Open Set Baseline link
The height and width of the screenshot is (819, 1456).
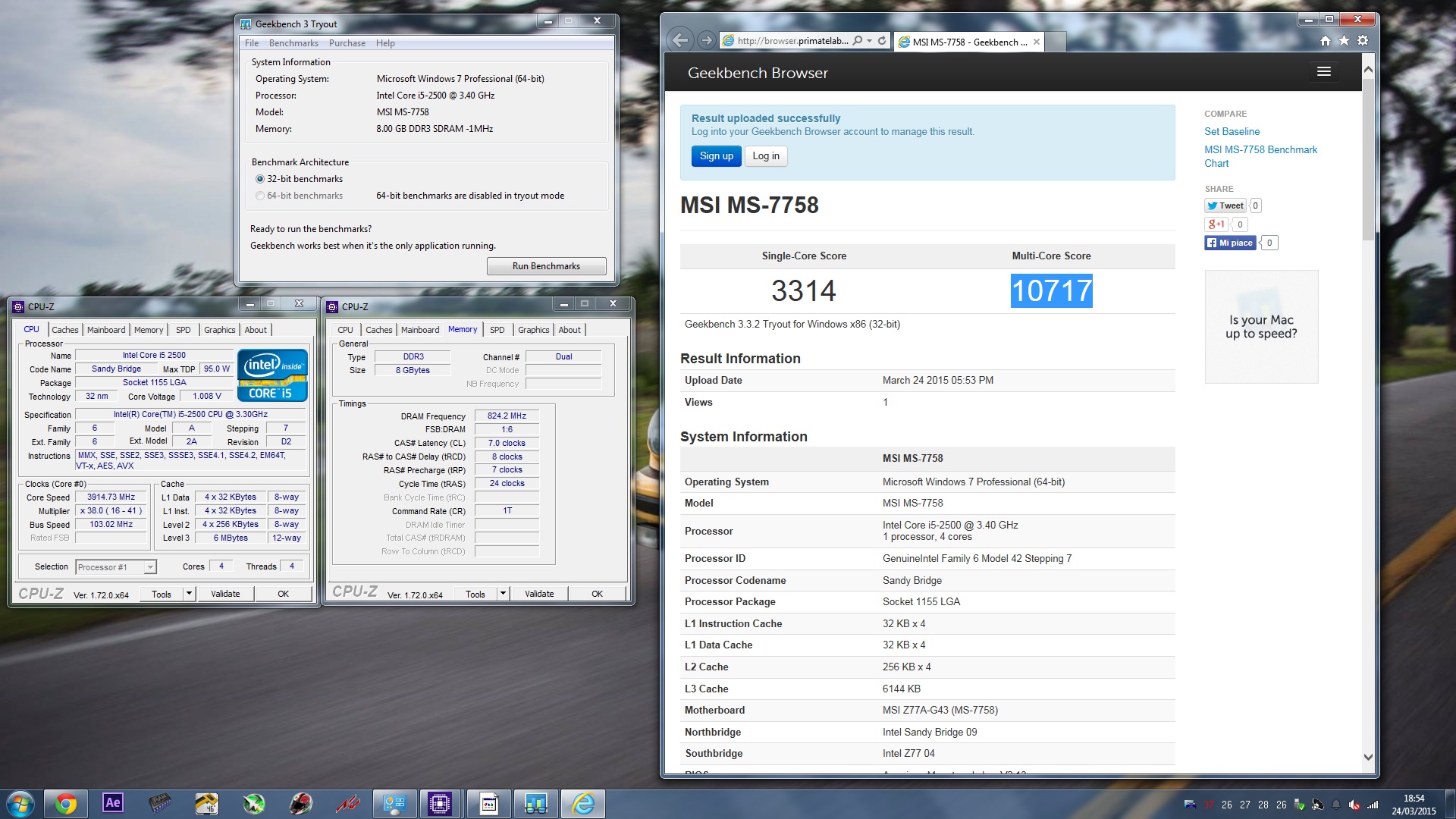[x=1232, y=132]
